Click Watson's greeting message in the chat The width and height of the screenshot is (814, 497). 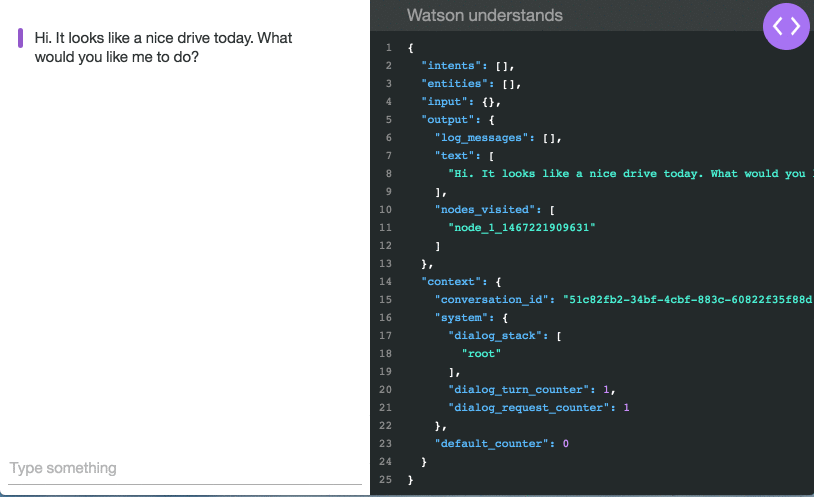pos(163,47)
